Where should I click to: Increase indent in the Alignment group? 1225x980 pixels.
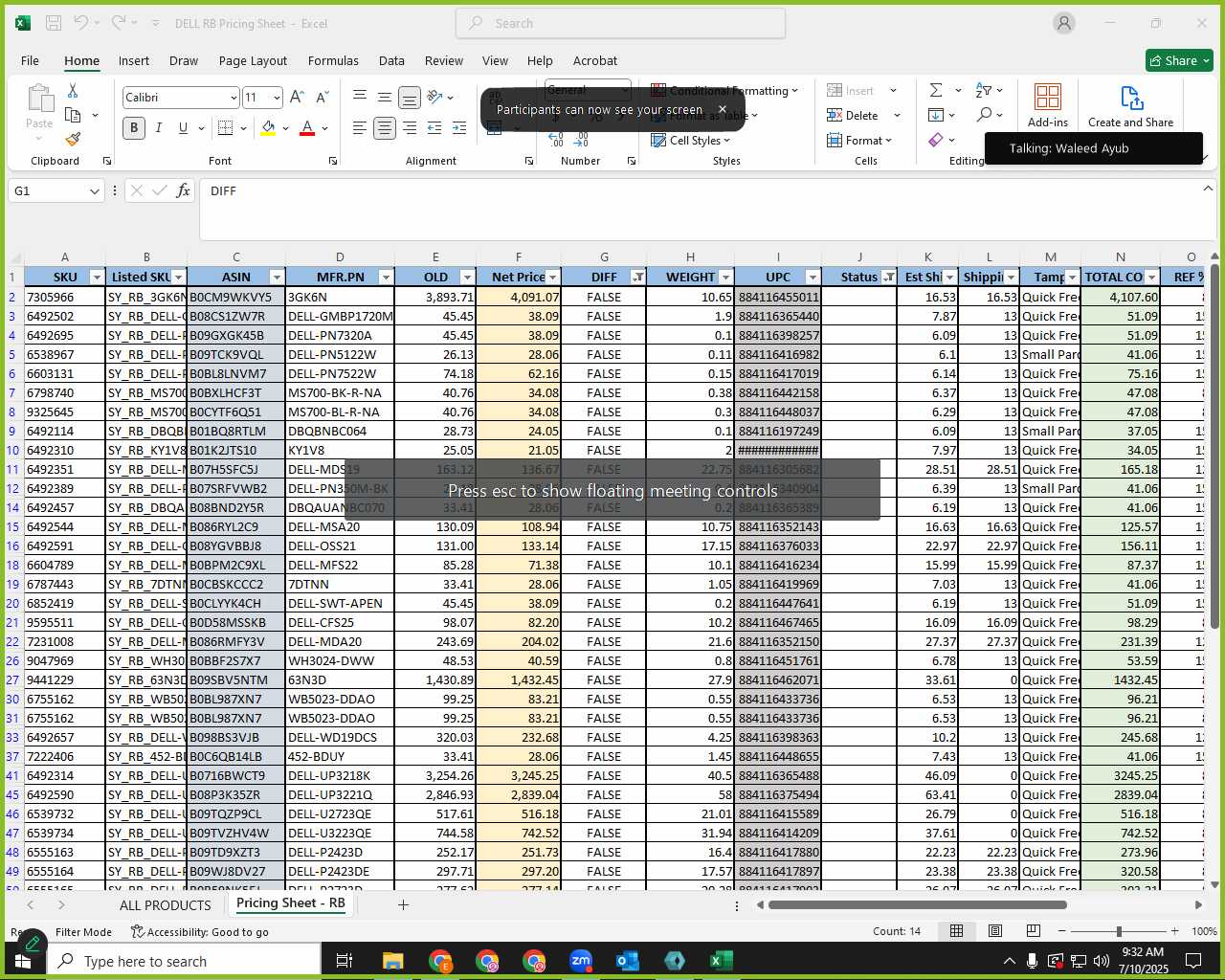click(x=458, y=128)
